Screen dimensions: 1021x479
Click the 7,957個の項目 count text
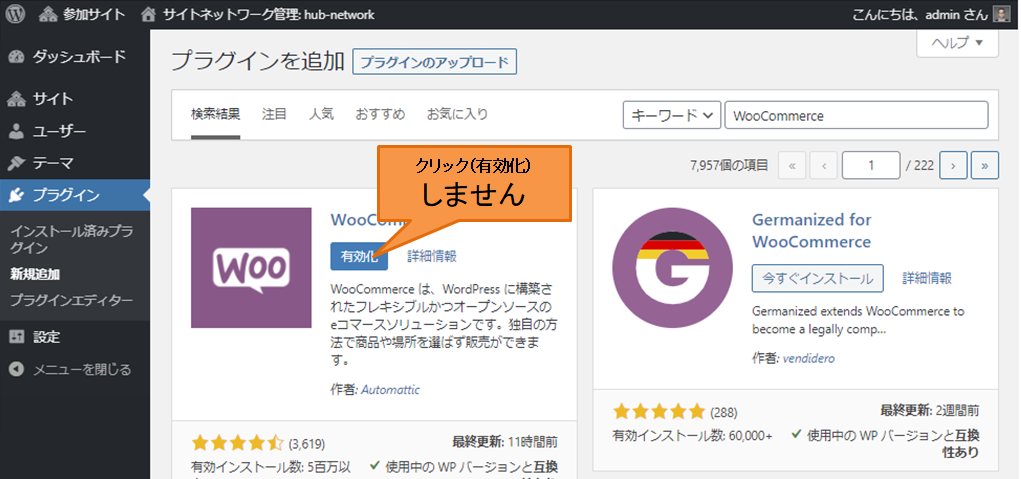[729, 165]
